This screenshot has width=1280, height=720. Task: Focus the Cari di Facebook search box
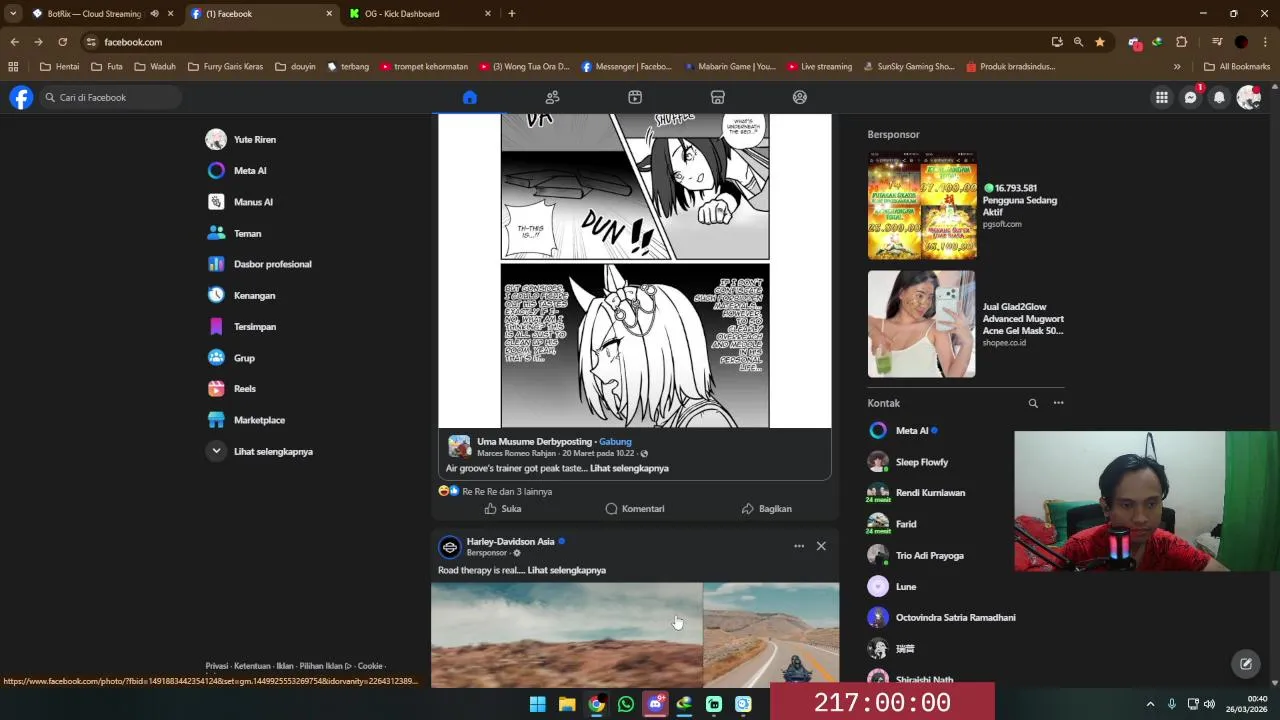(111, 97)
